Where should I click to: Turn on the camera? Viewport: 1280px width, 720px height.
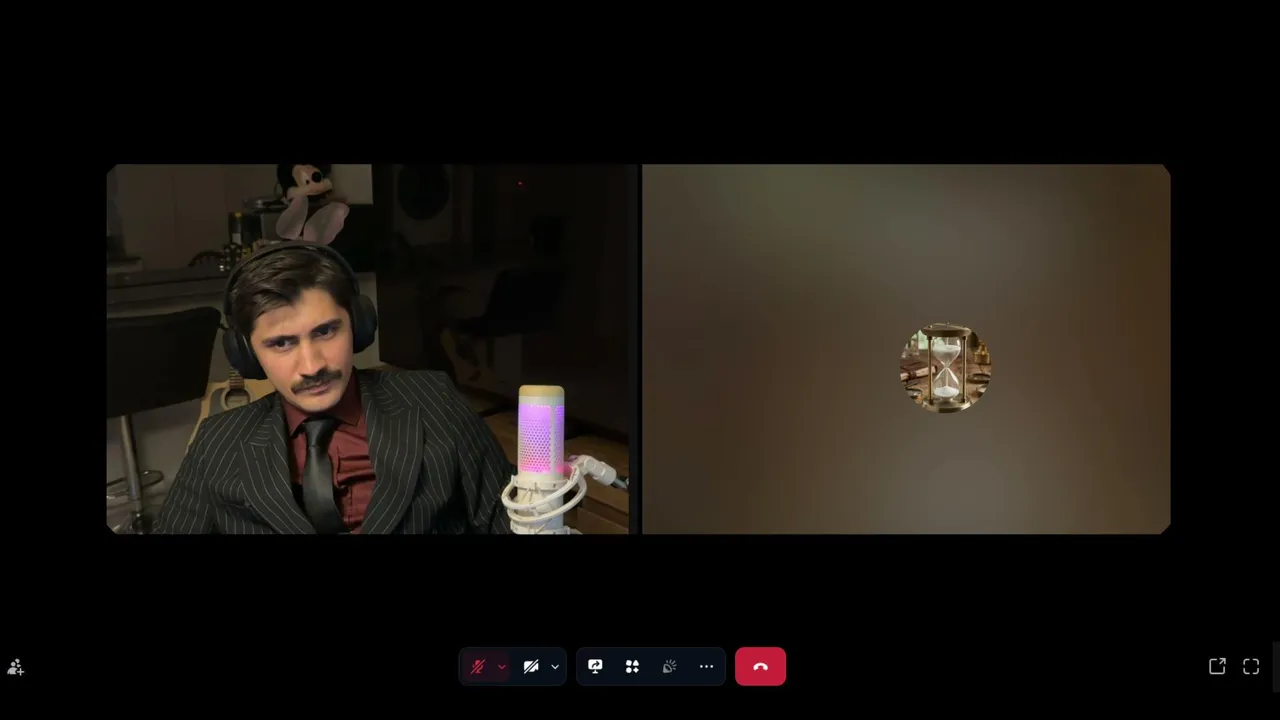(531, 667)
